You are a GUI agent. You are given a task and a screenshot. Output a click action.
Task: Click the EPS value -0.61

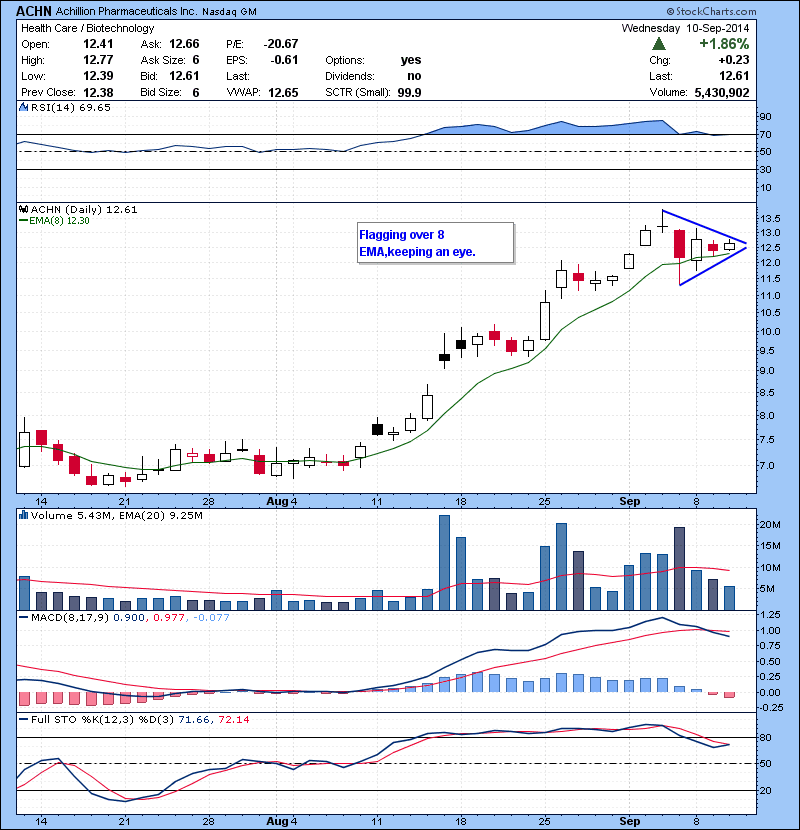click(284, 60)
